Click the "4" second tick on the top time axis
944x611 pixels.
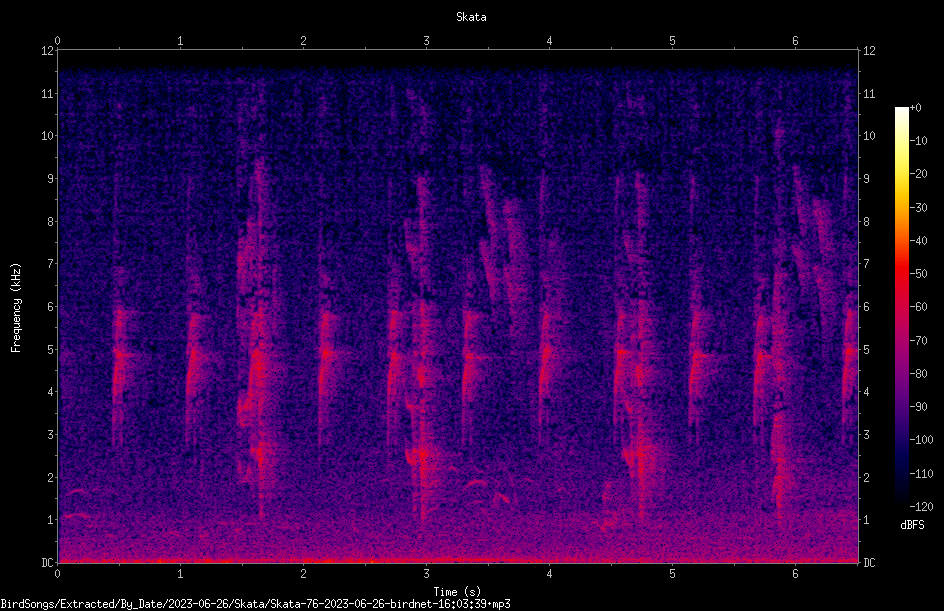[549, 41]
